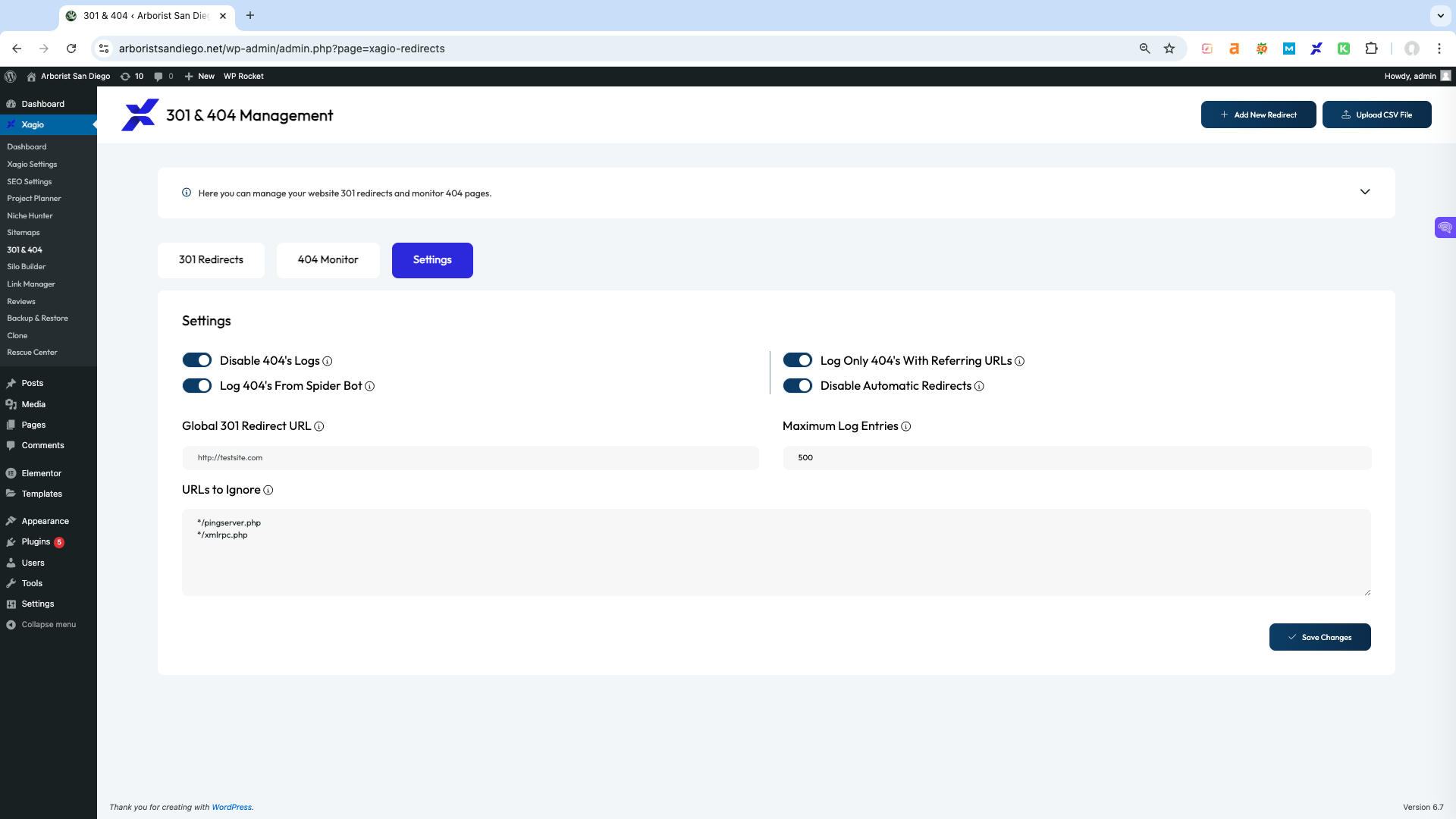This screenshot has height=819, width=1456.
Task: Click info icon beside Log 404's From Spider Bot
Action: (370, 387)
